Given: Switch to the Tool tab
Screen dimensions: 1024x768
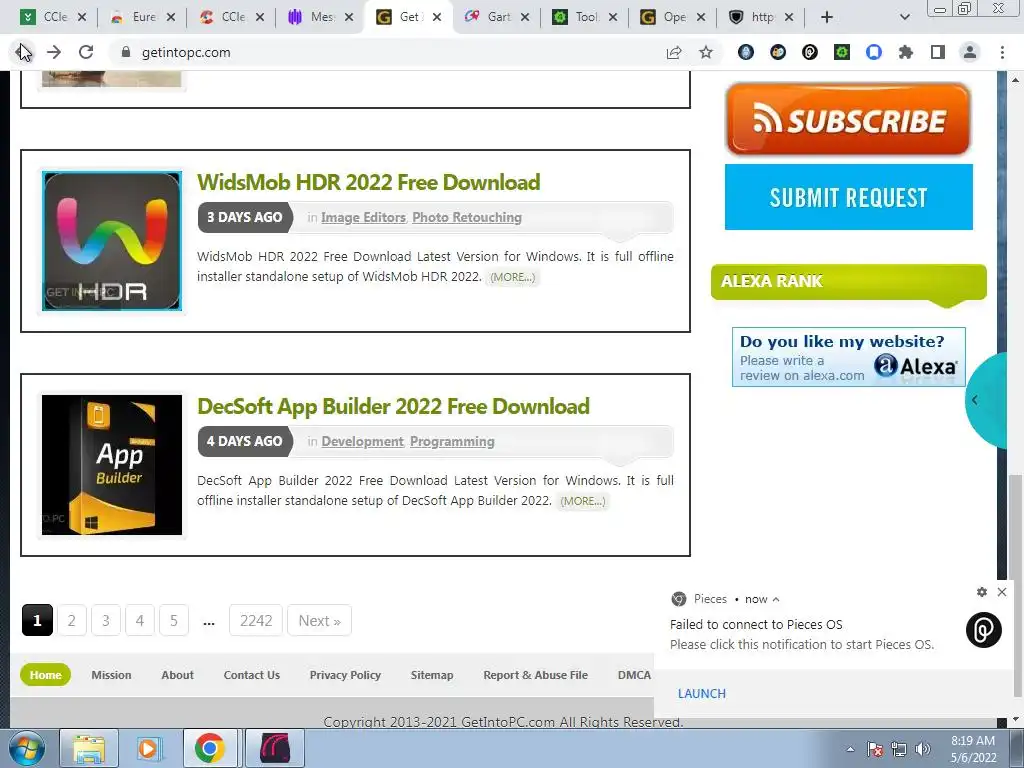Looking at the screenshot, I should (586, 17).
